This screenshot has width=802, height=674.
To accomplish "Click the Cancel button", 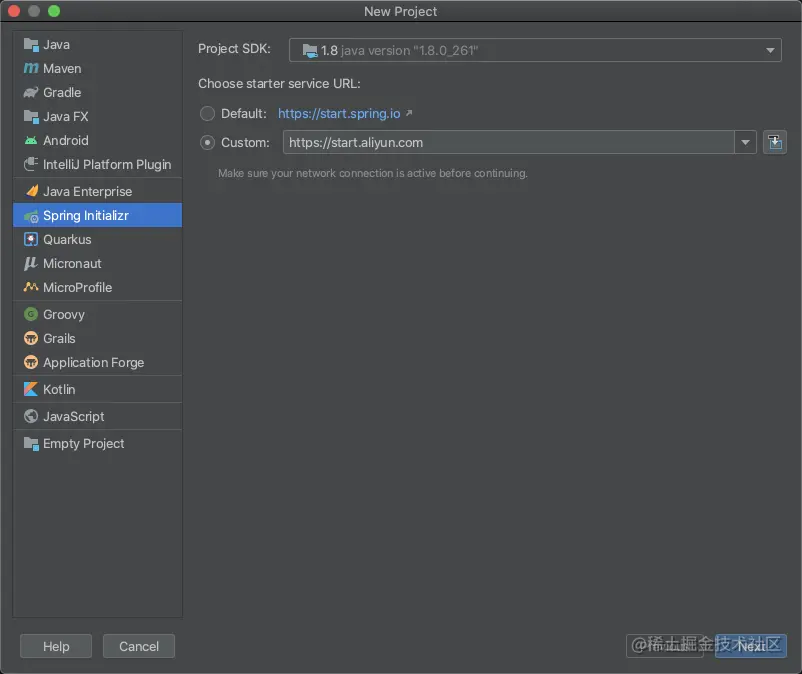I will (139, 646).
